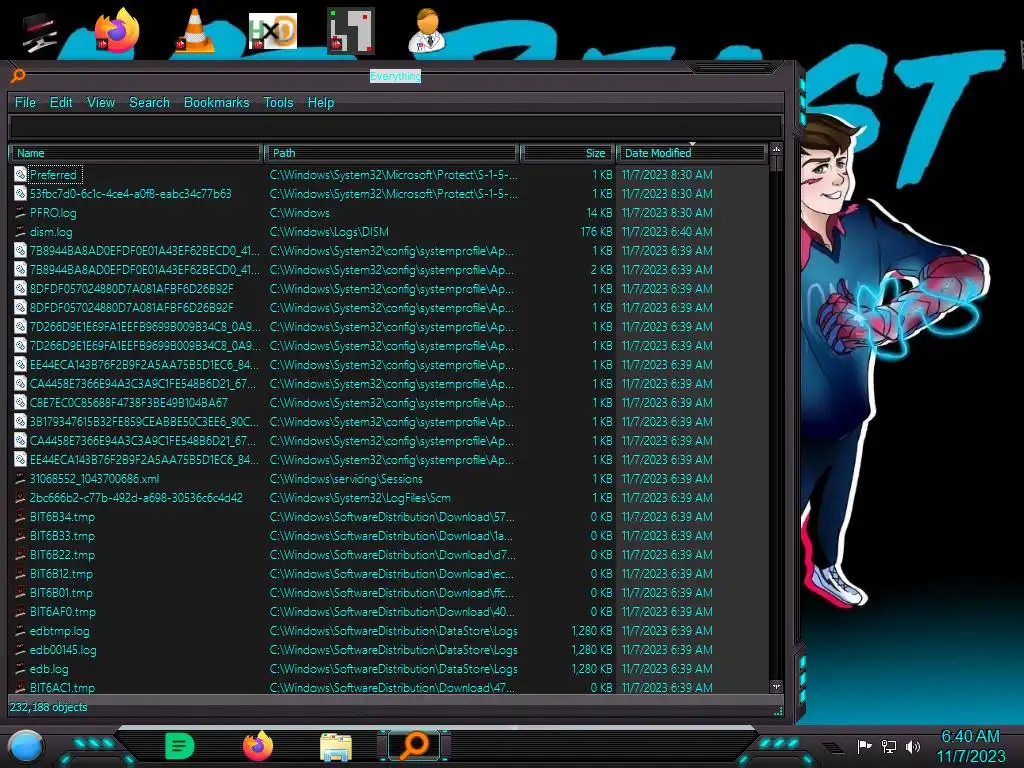The width and height of the screenshot is (1024, 768).
Task: Launch VLC media player desktop shortcut
Action: [x=194, y=31]
